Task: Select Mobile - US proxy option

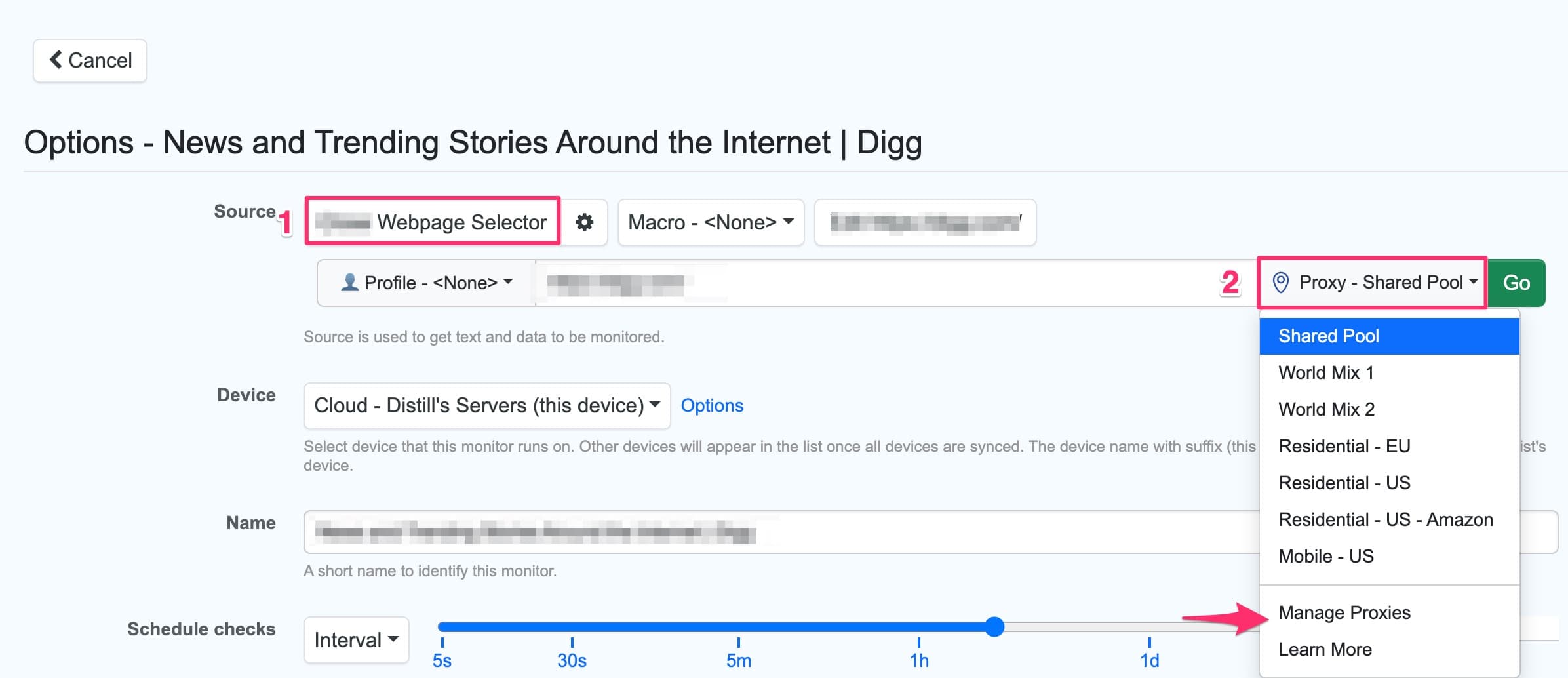Action: 1325,556
